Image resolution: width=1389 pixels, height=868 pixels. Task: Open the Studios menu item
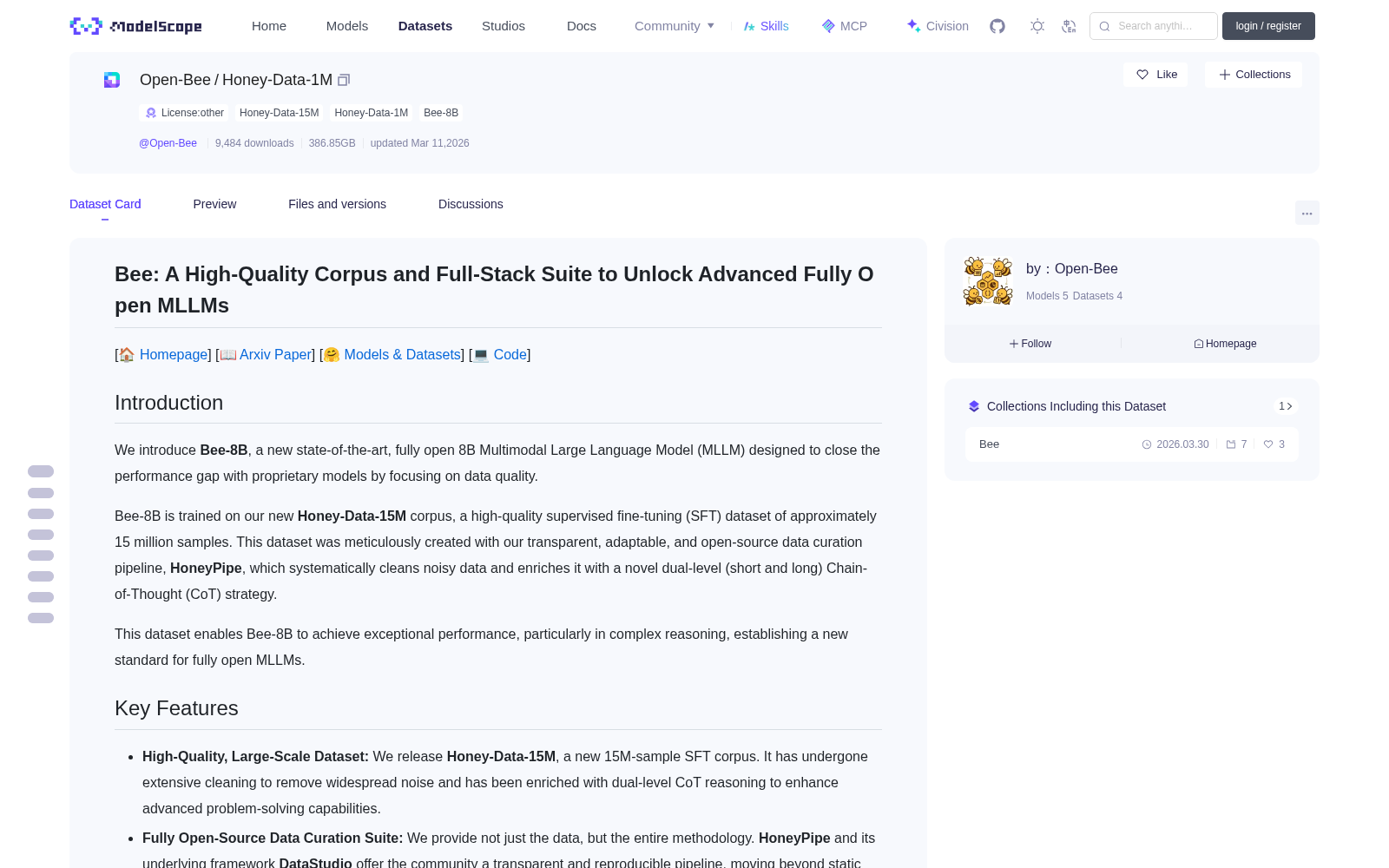point(504,26)
